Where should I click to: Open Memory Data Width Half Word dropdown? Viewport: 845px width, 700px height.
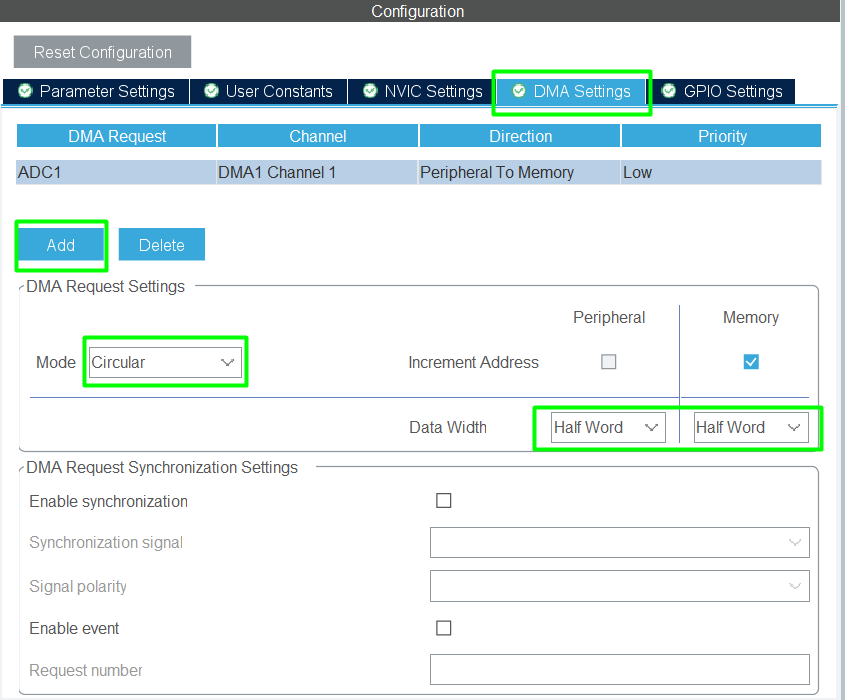click(750, 427)
